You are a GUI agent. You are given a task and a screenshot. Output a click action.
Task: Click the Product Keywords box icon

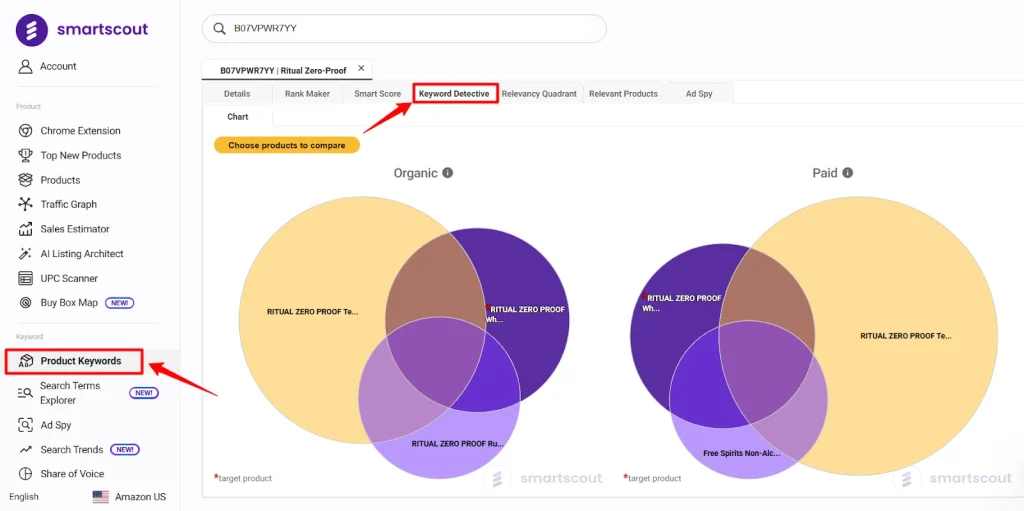pos(25,361)
